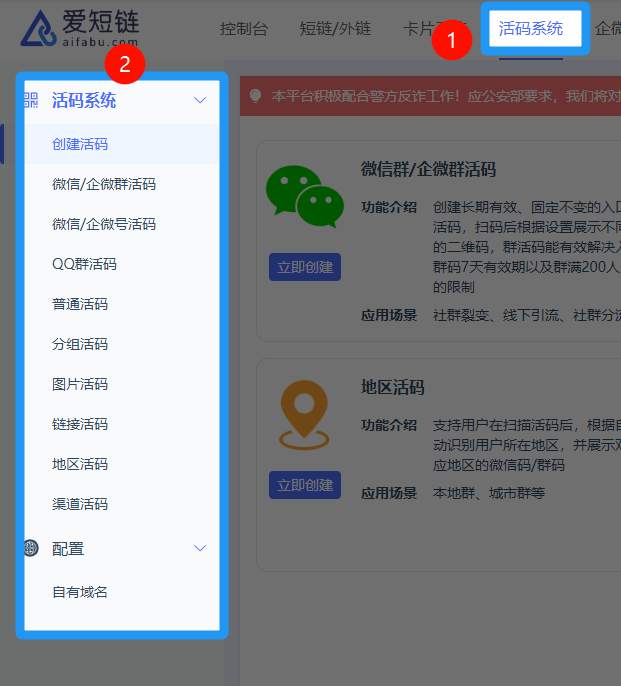The width and height of the screenshot is (621, 686).
Task: Click the QR code icon beside 活码系统
Action: tap(31, 100)
